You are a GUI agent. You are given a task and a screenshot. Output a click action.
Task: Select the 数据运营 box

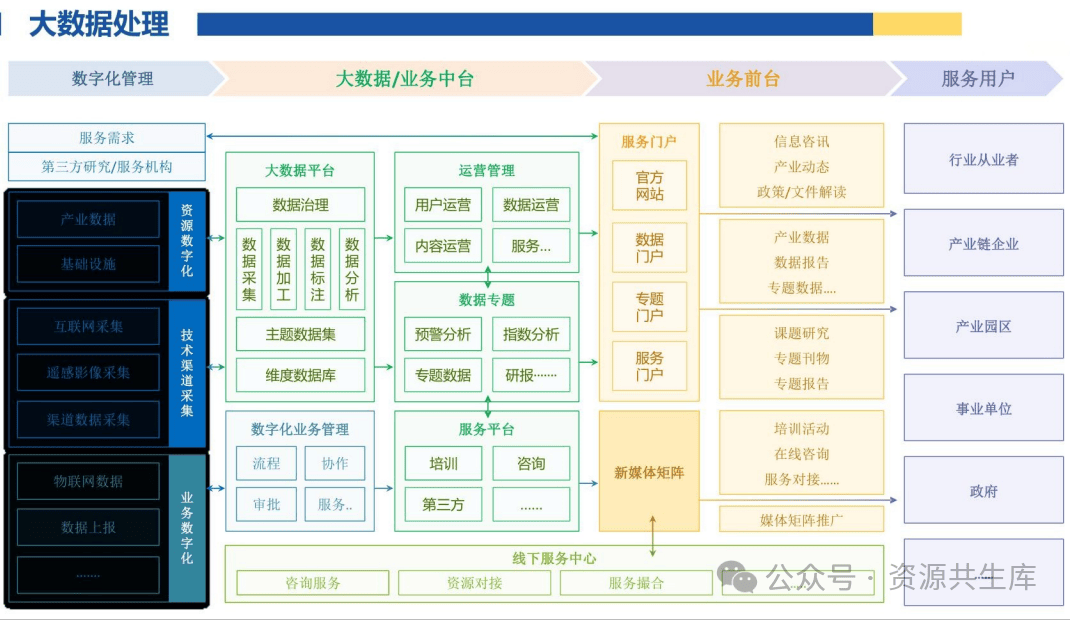click(531, 205)
